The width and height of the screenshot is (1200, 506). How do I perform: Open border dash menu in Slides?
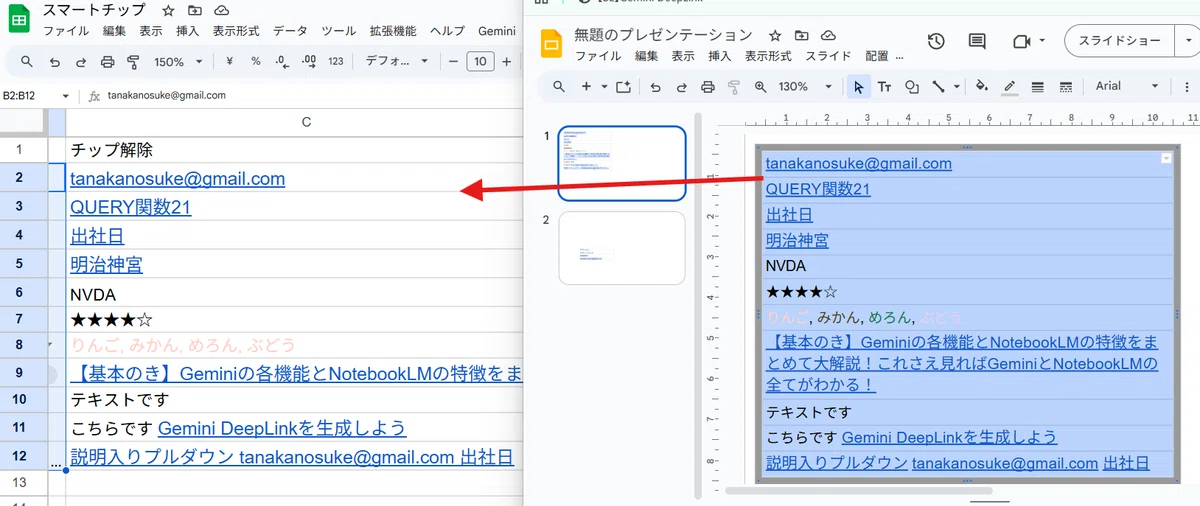1065,87
